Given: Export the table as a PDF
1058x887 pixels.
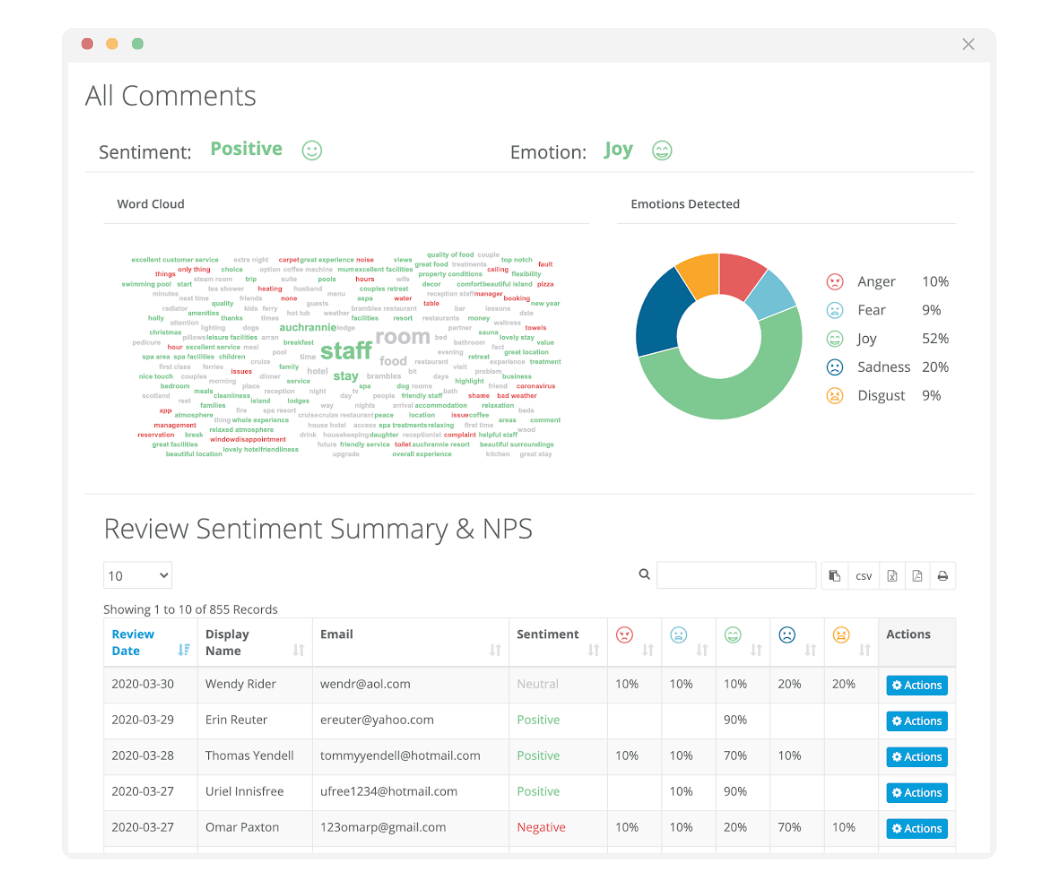Looking at the screenshot, I should [x=917, y=576].
